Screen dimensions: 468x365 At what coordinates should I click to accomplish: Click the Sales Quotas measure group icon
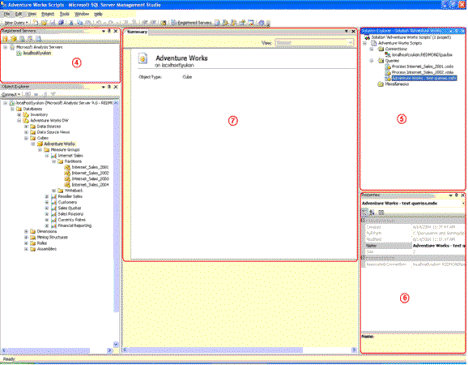pyautogui.click(x=54, y=208)
